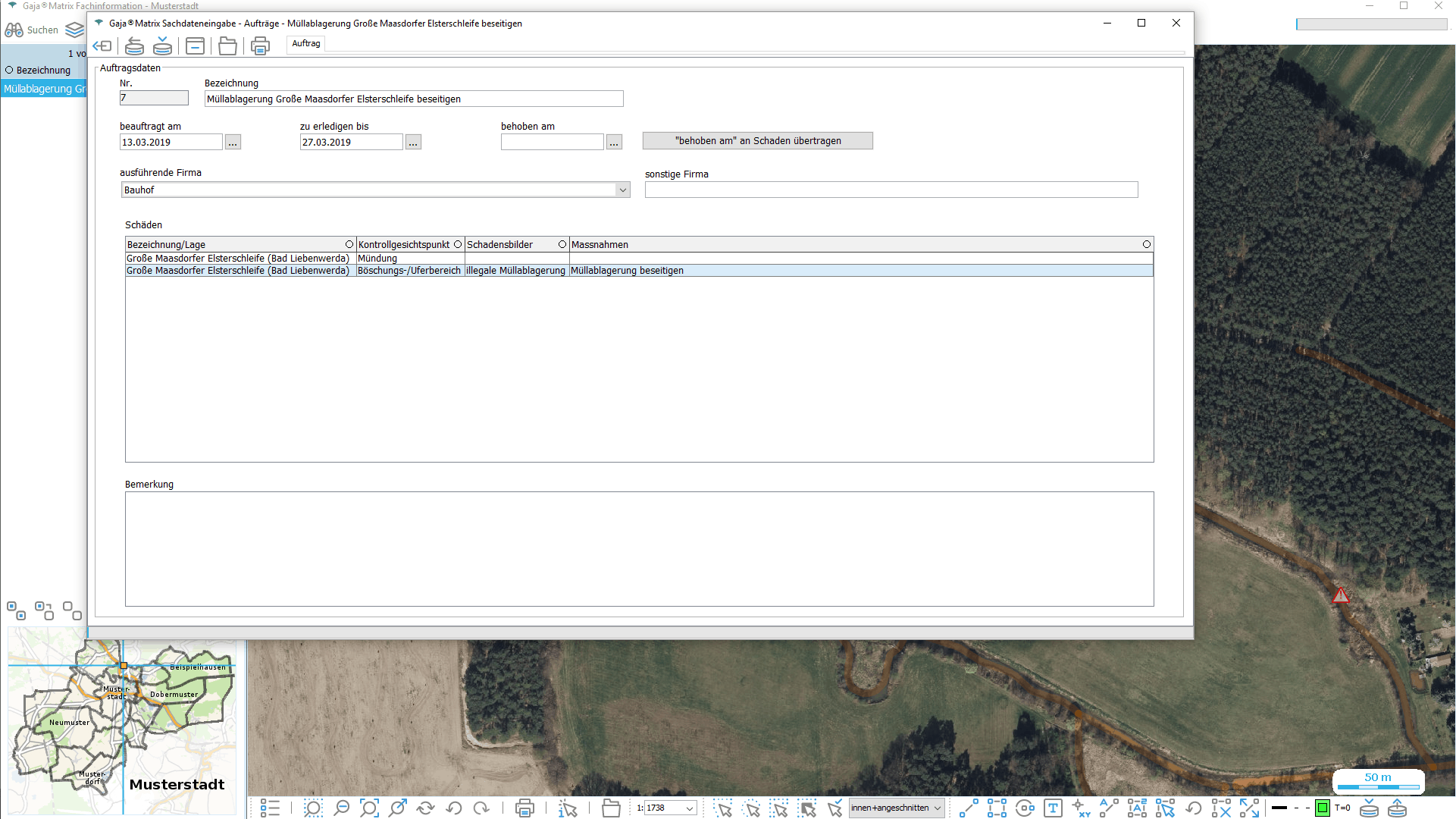Open the map scale 1:1738 dropdown
This screenshot has width=1456, height=819.
click(x=689, y=808)
